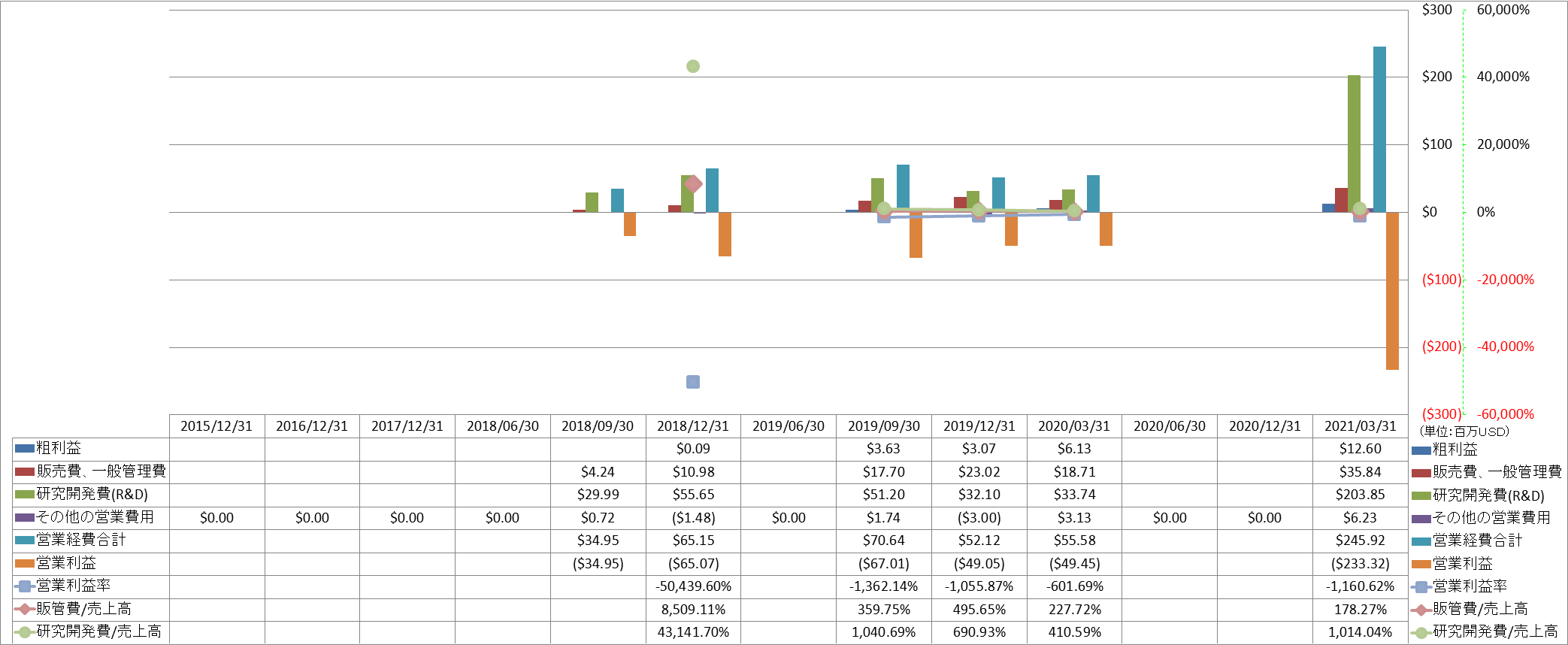This screenshot has height=645, width=1568.
Task: Select the pink diamond marker for 2018/12/31
Action: point(693,183)
